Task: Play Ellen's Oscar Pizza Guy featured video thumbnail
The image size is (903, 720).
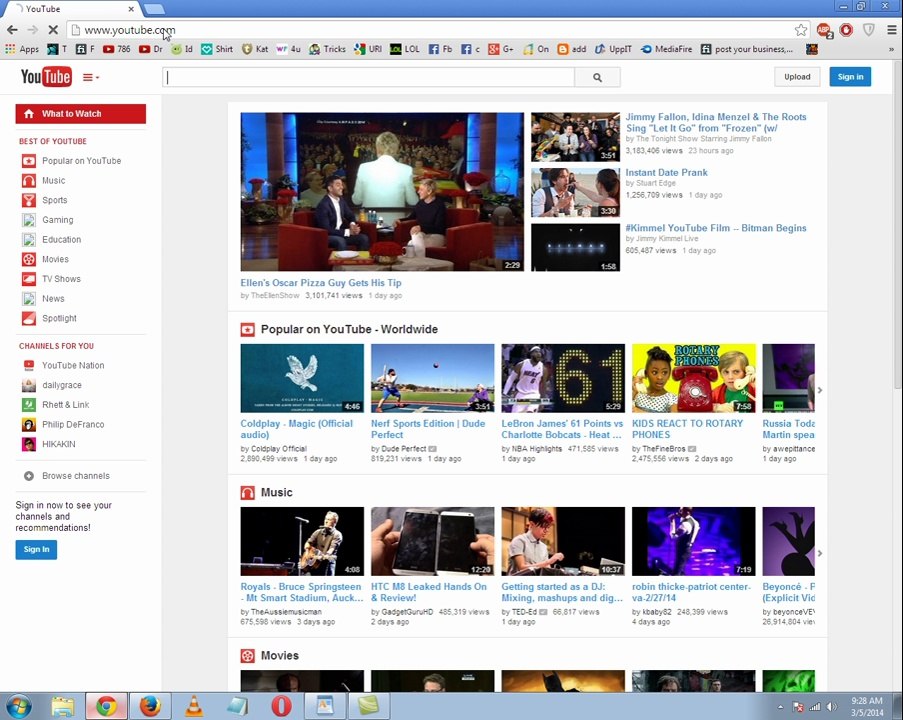Action: click(x=382, y=192)
